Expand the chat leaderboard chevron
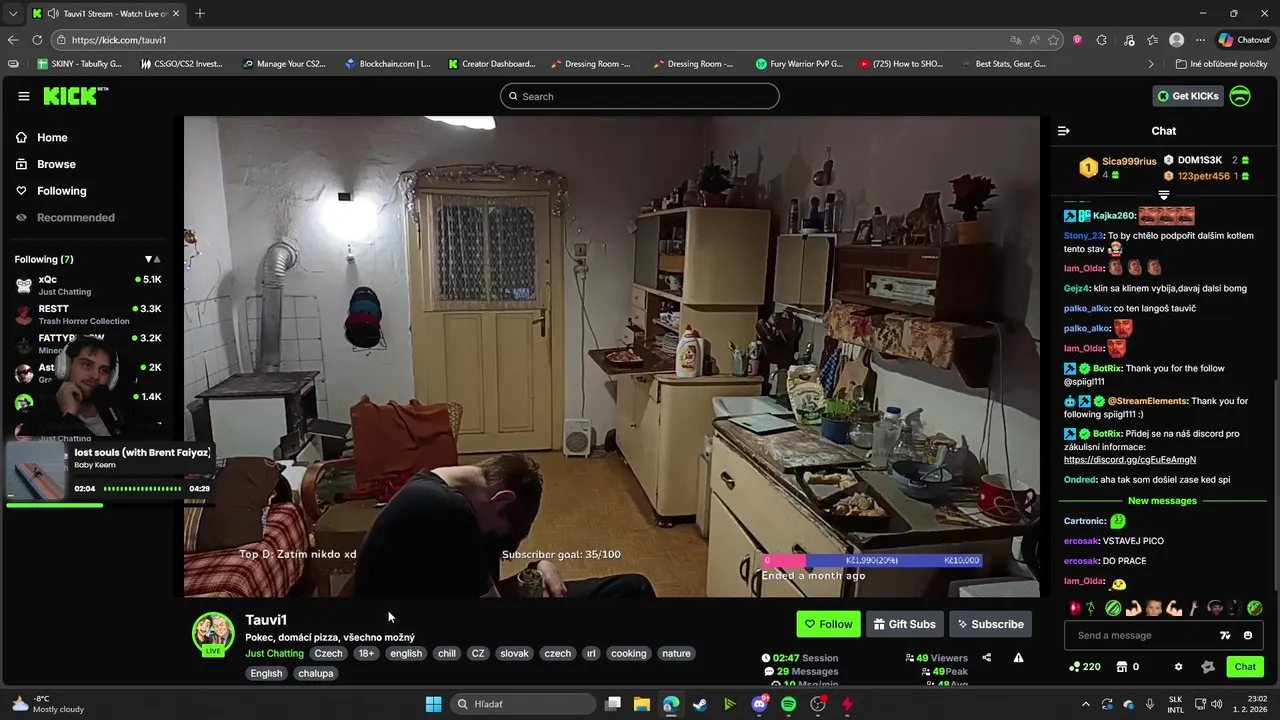This screenshot has width=1280, height=720. pyautogui.click(x=1163, y=194)
